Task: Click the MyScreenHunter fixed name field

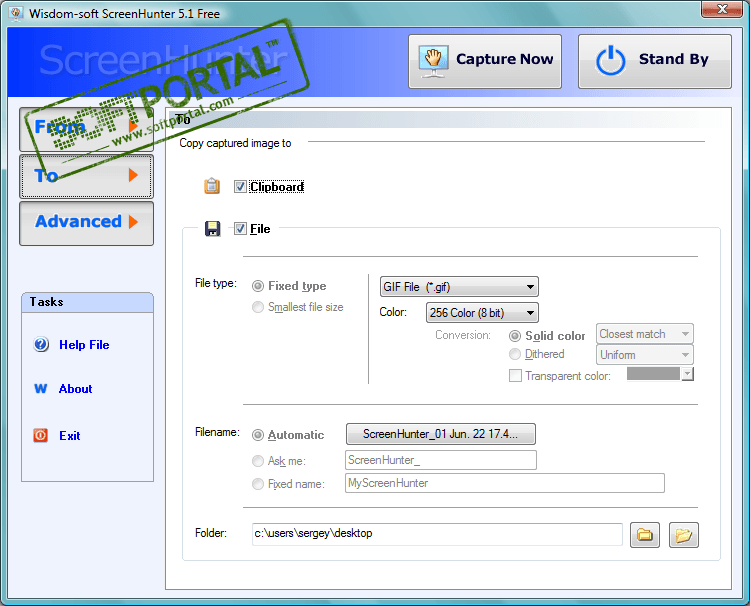Action: [x=505, y=483]
